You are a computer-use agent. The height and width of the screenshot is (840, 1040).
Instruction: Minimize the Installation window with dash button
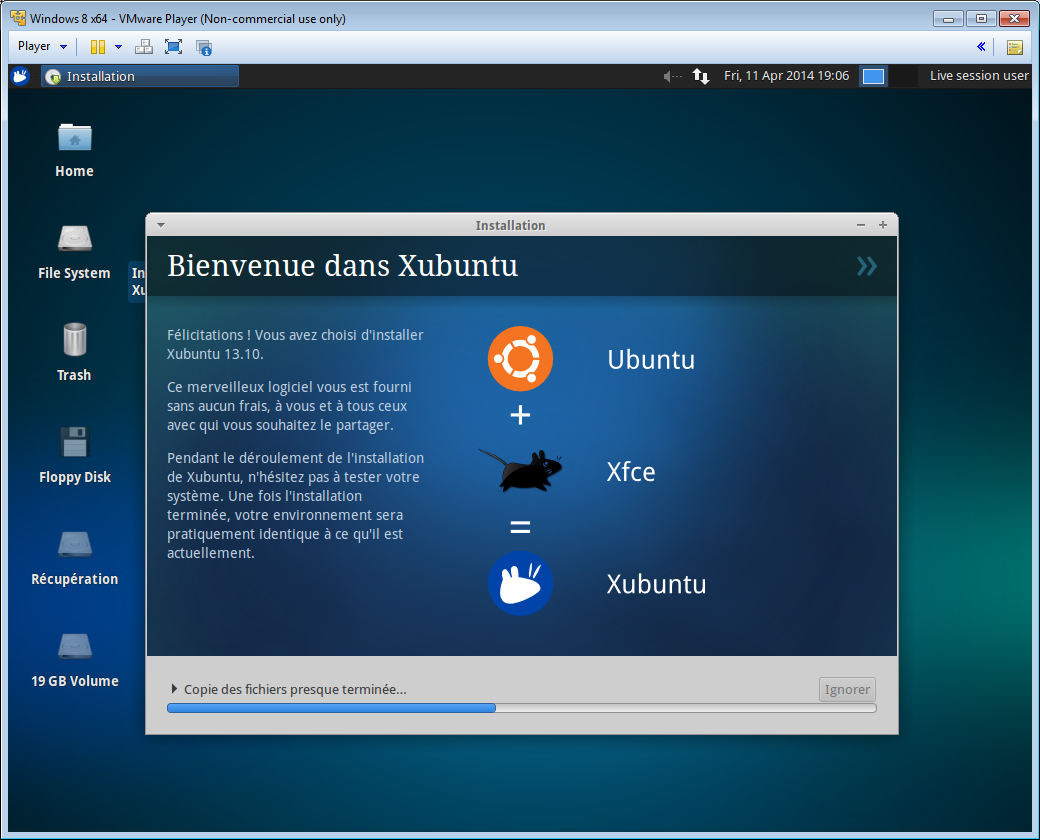(861, 225)
